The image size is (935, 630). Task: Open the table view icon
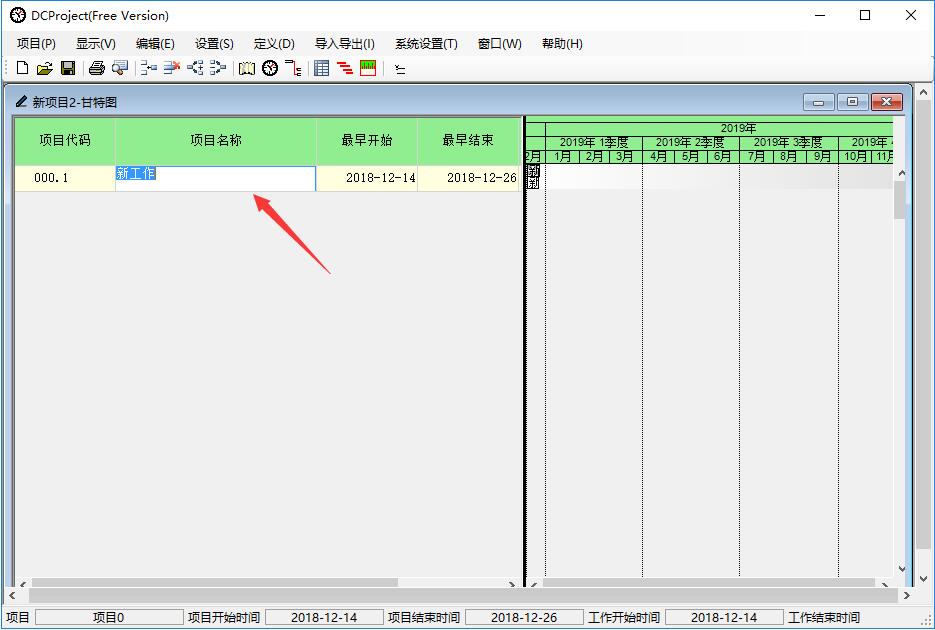(320, 67)
